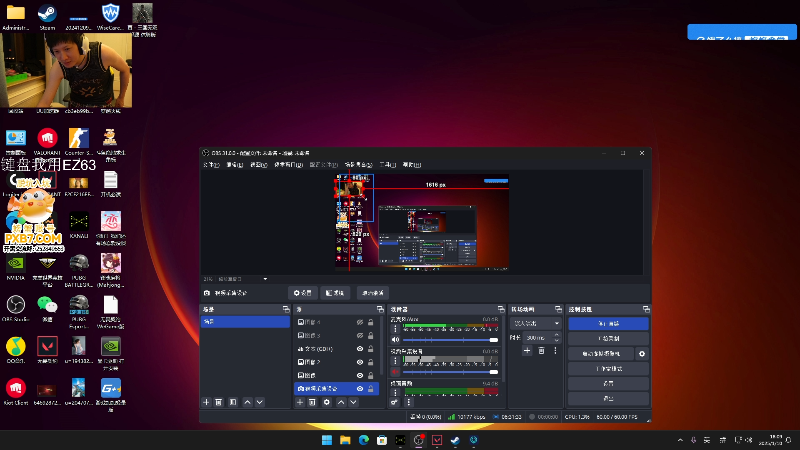Float the Controls dock panel icon

[x=646, y=309]
